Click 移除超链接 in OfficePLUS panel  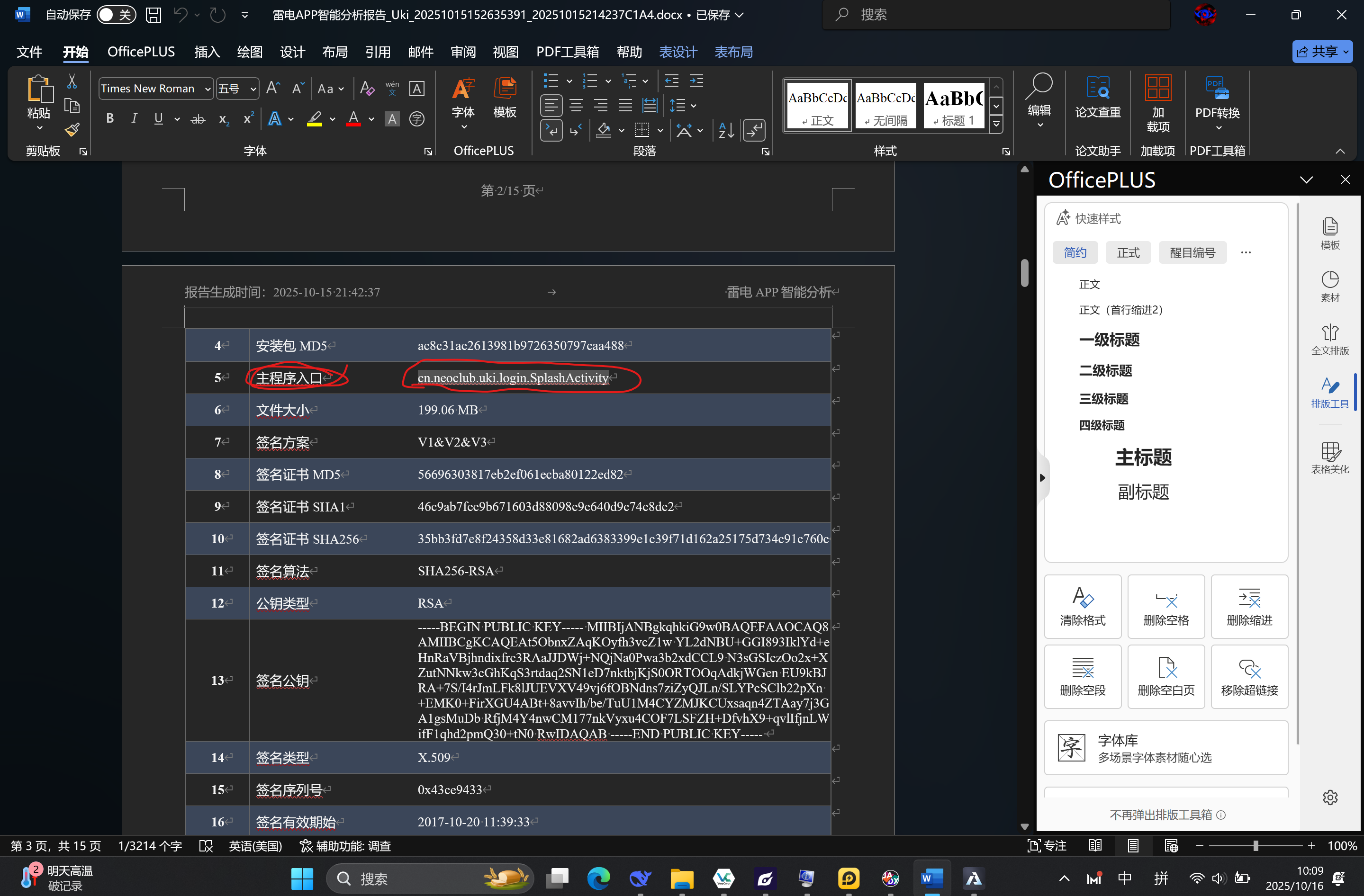[1249, 677]
